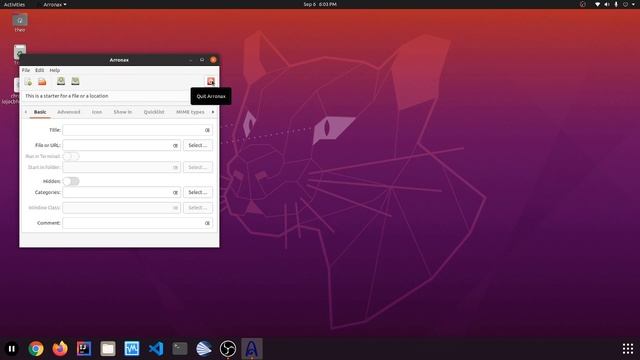Open the Help menu
This screenshot has width=640, height=360.
point(55,70)
